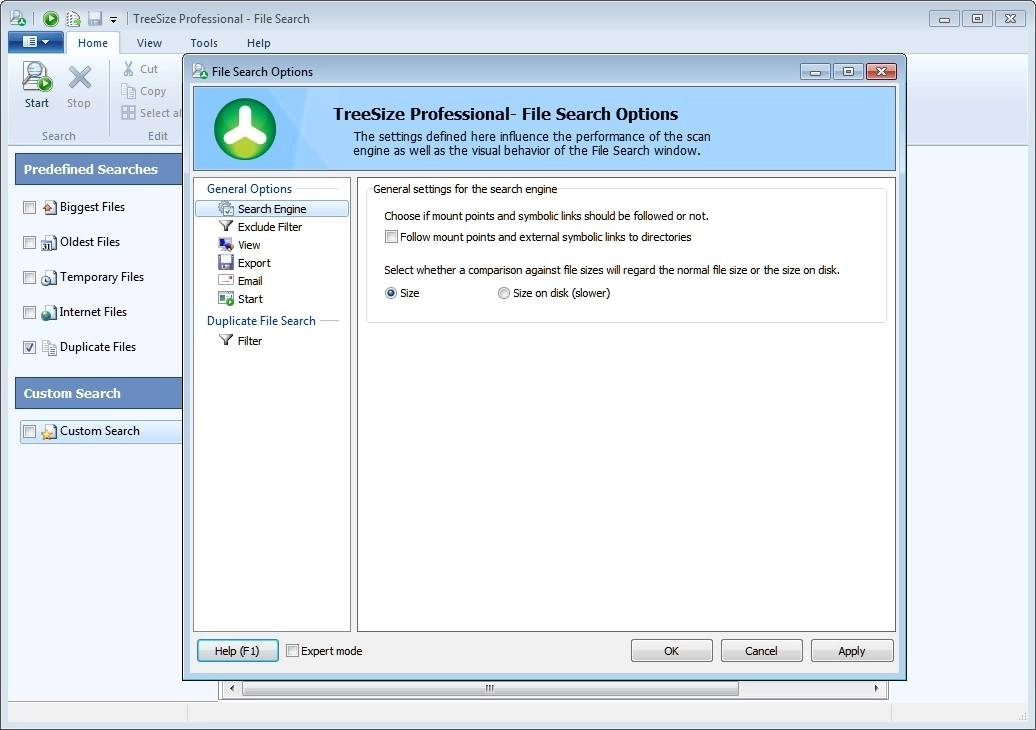Open the Help ribbon tab
The height and width of the screenshot is (730, 1036).
[258, 43]
